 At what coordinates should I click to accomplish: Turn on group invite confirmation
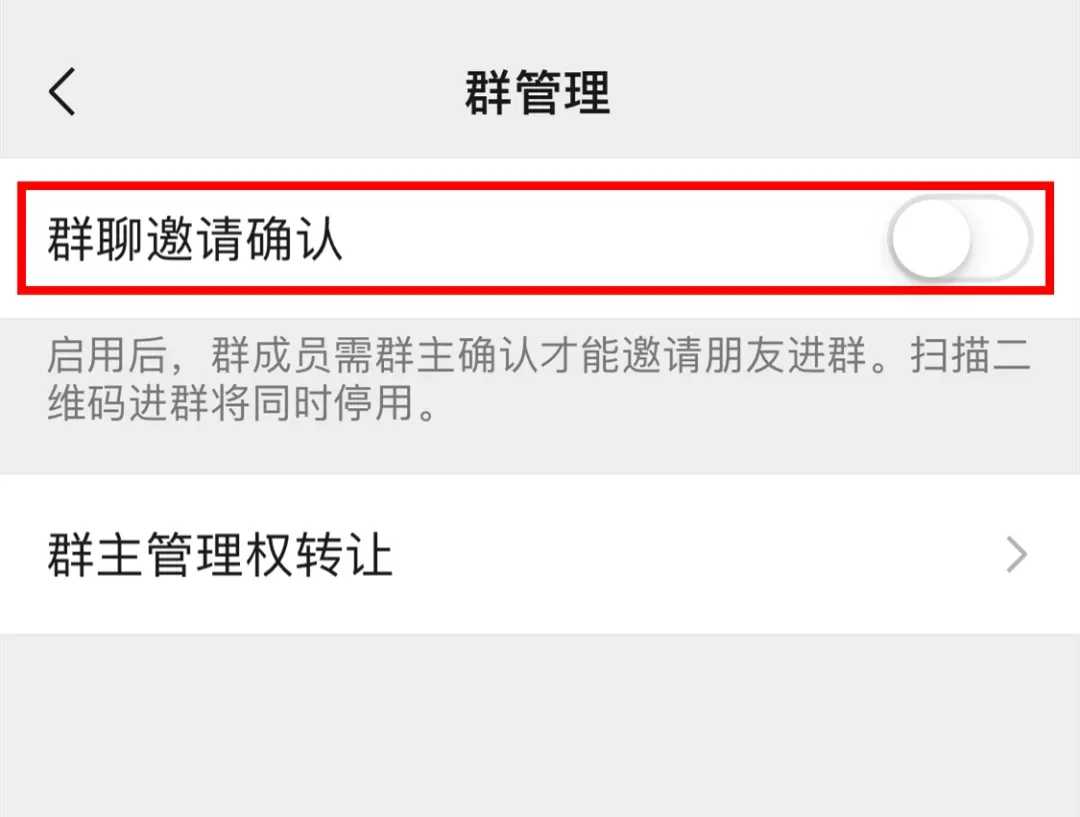pos(960,238)
